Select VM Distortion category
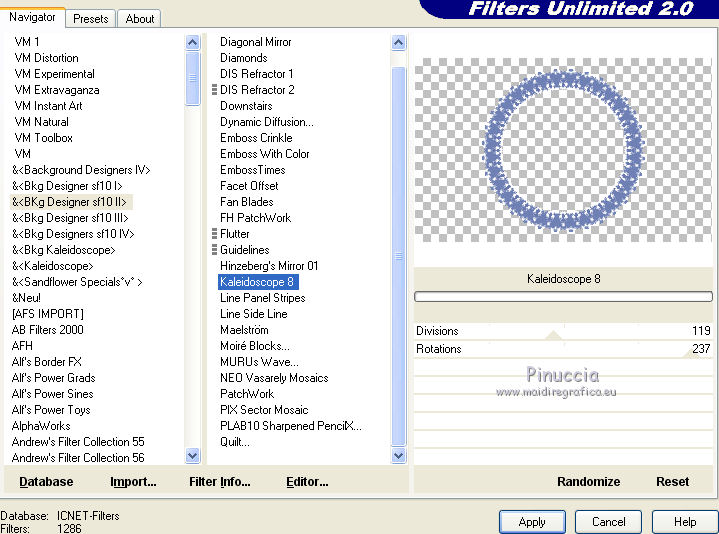The height and width of the screenshot is (534, 719). coord(46,58)
